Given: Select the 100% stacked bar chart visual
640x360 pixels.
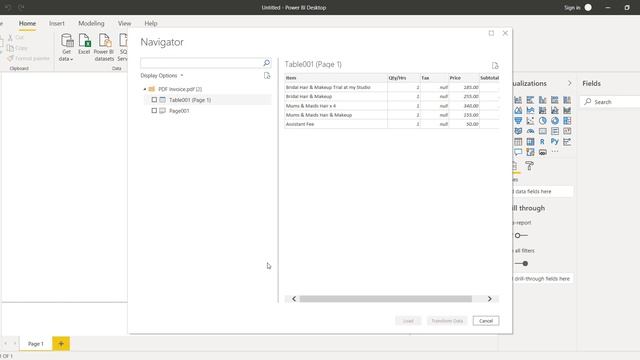Looking at the screenshot, I should click(555, 100).
